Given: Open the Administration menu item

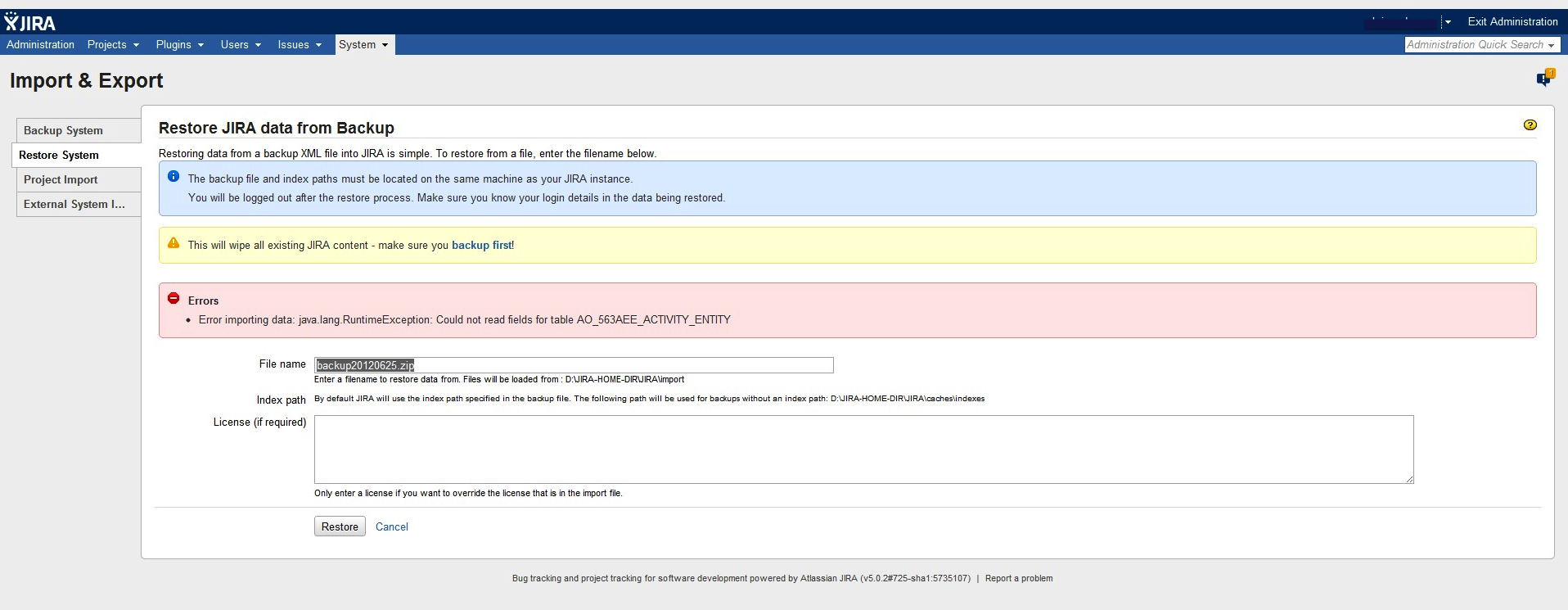Looking at the screenshot, I should click(41, 45).
